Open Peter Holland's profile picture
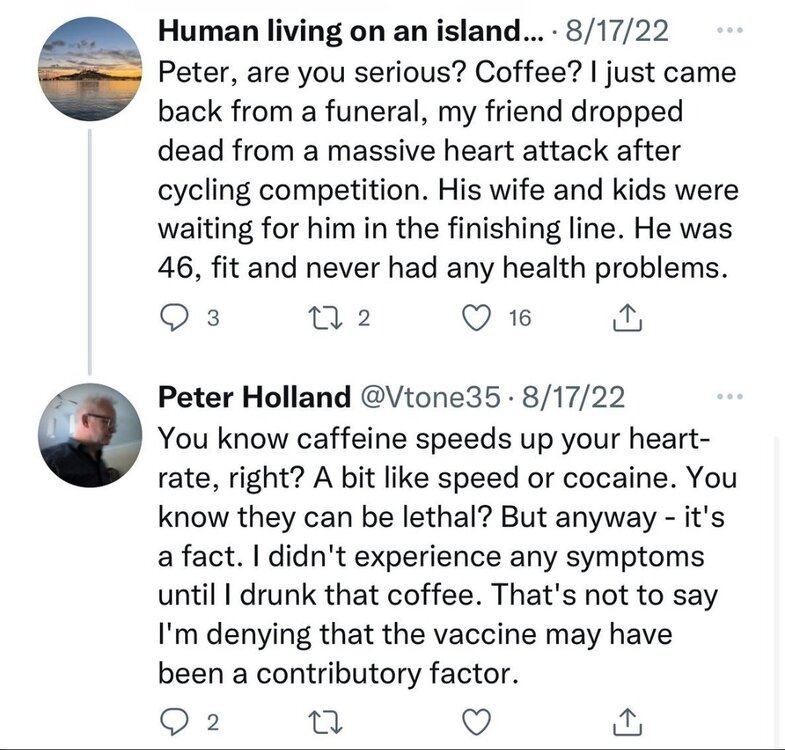785x750 pixels. [90, 435]
